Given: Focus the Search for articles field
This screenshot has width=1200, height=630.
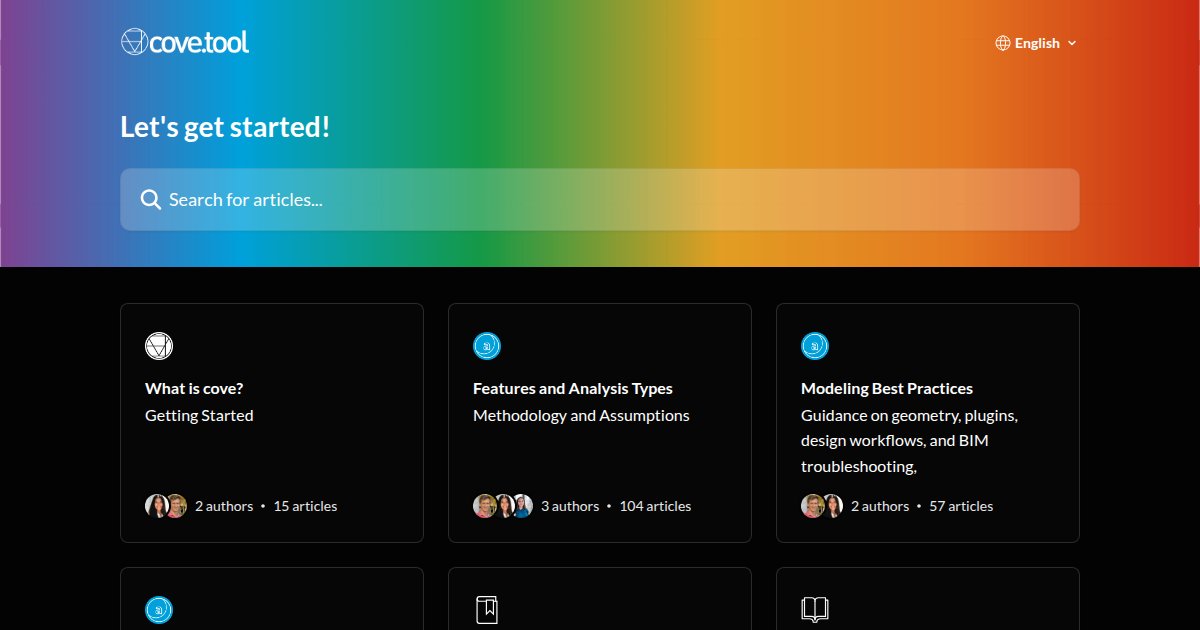Looking at the screenshot, I should pyautogui.click(x=600, y=199).
